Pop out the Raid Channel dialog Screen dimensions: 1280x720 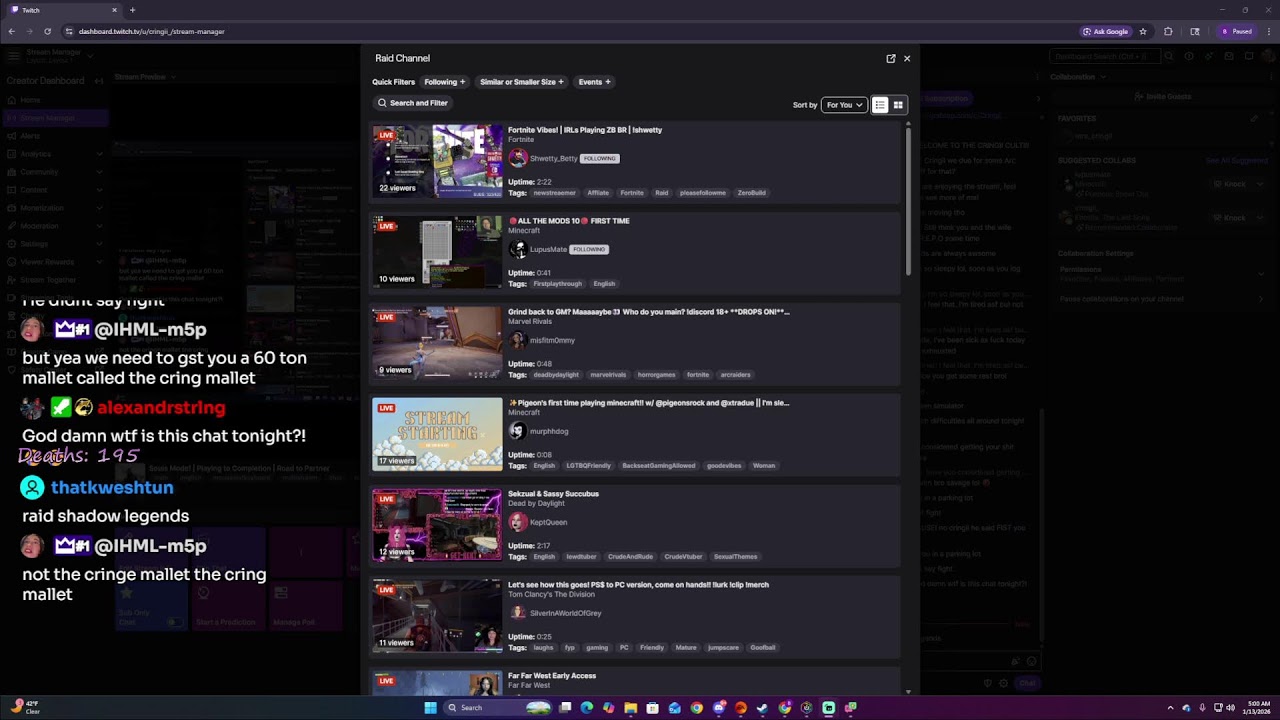pyautogui.click(x=891, y=58)
